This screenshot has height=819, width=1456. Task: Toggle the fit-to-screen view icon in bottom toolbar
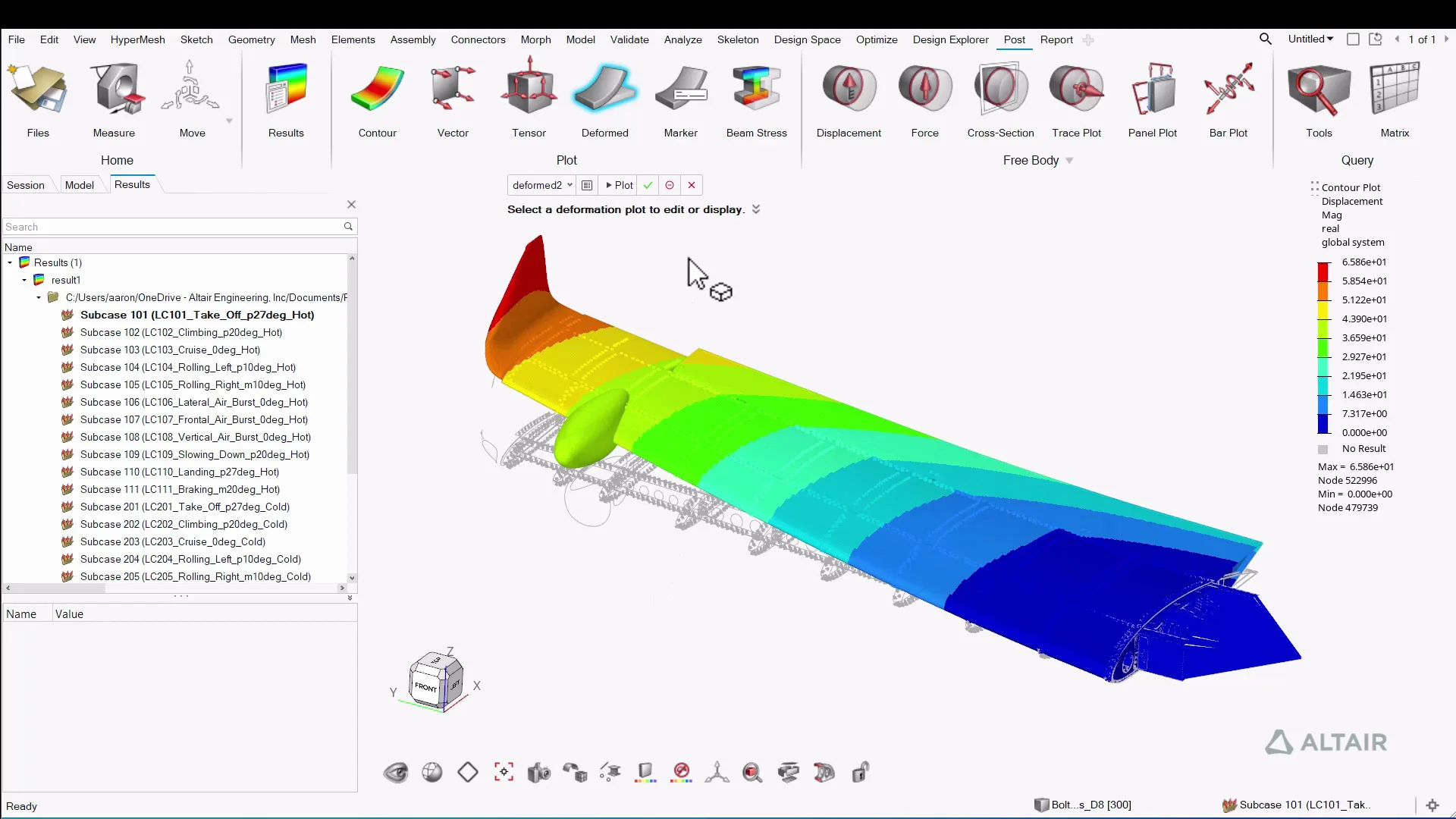coord(504,772)
